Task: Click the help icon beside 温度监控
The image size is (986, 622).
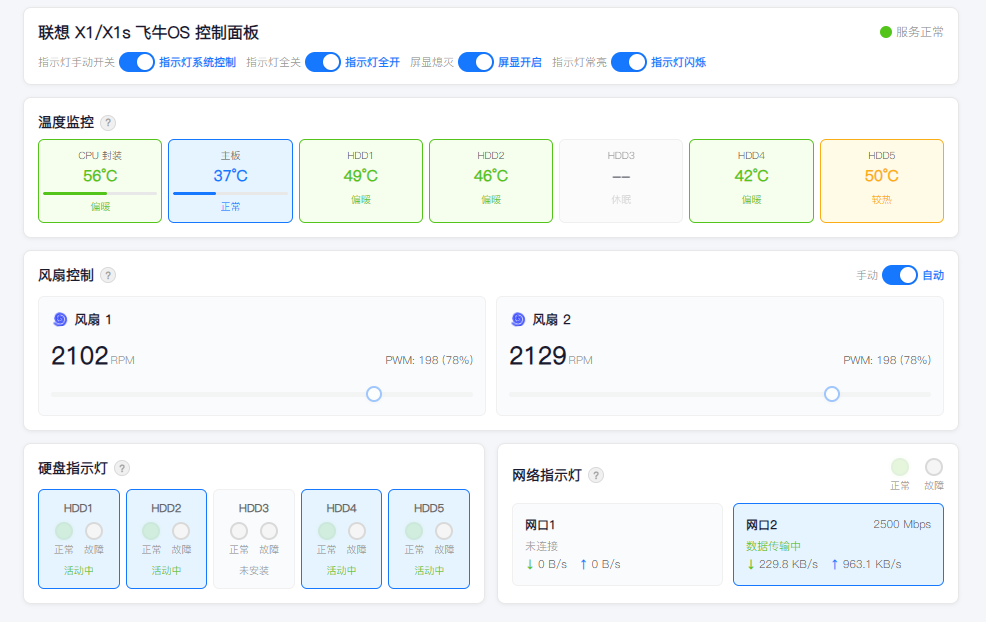Action: point(108,123)
